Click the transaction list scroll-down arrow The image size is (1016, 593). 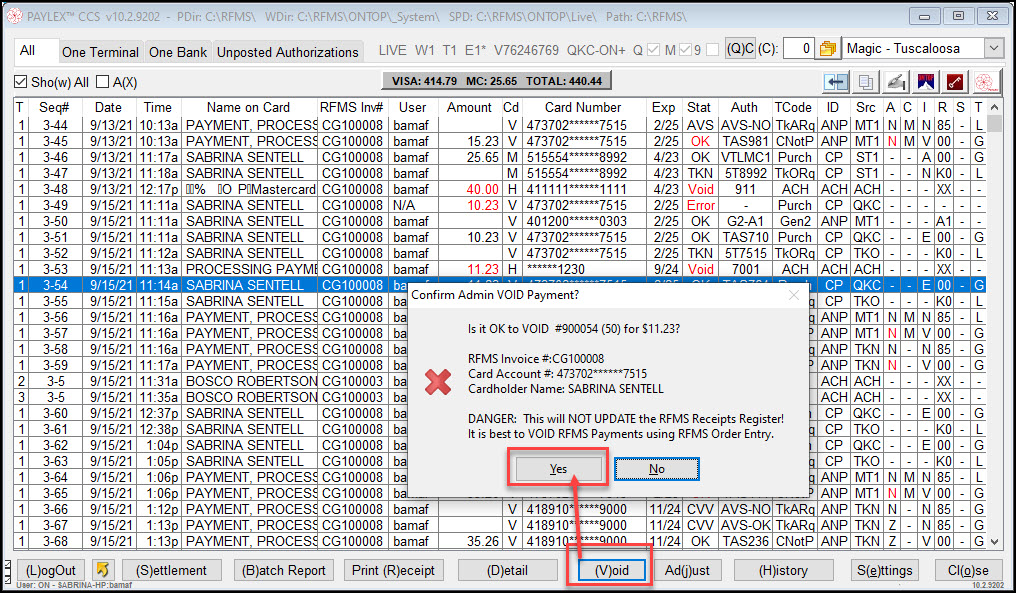pos(995,541)
